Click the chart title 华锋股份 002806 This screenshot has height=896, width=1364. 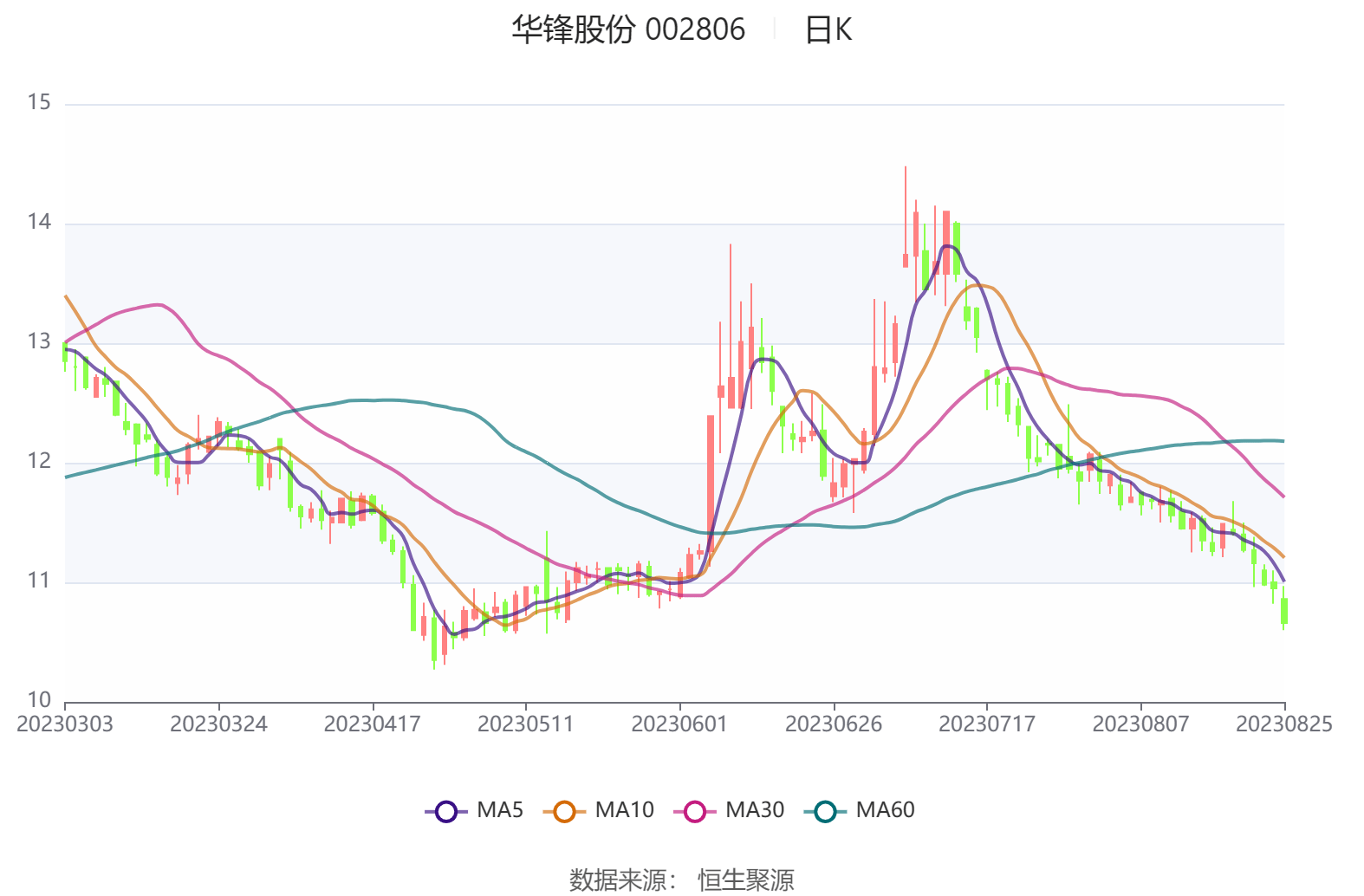point(628,29)
